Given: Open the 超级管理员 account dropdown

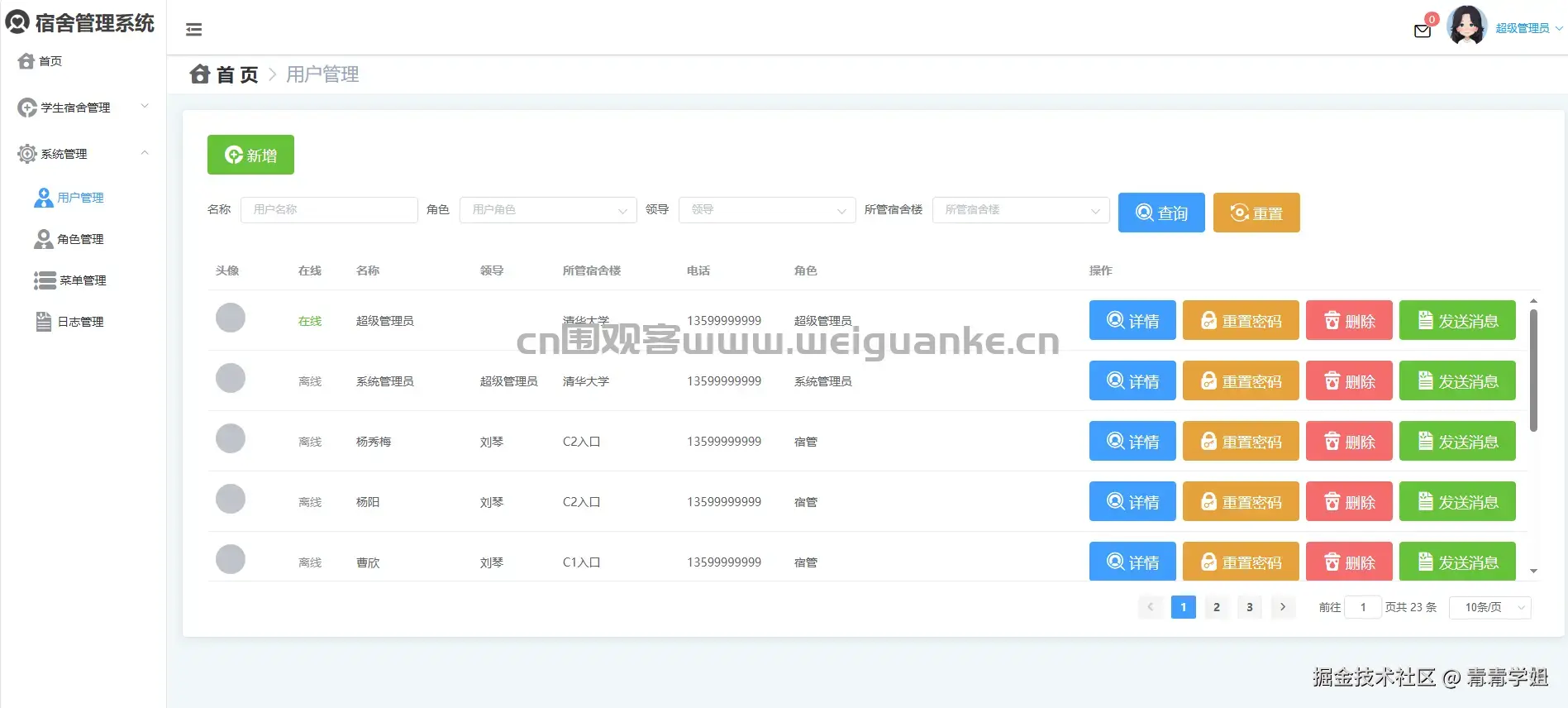Looking at the screenshot, I should tap(1529, 28).
